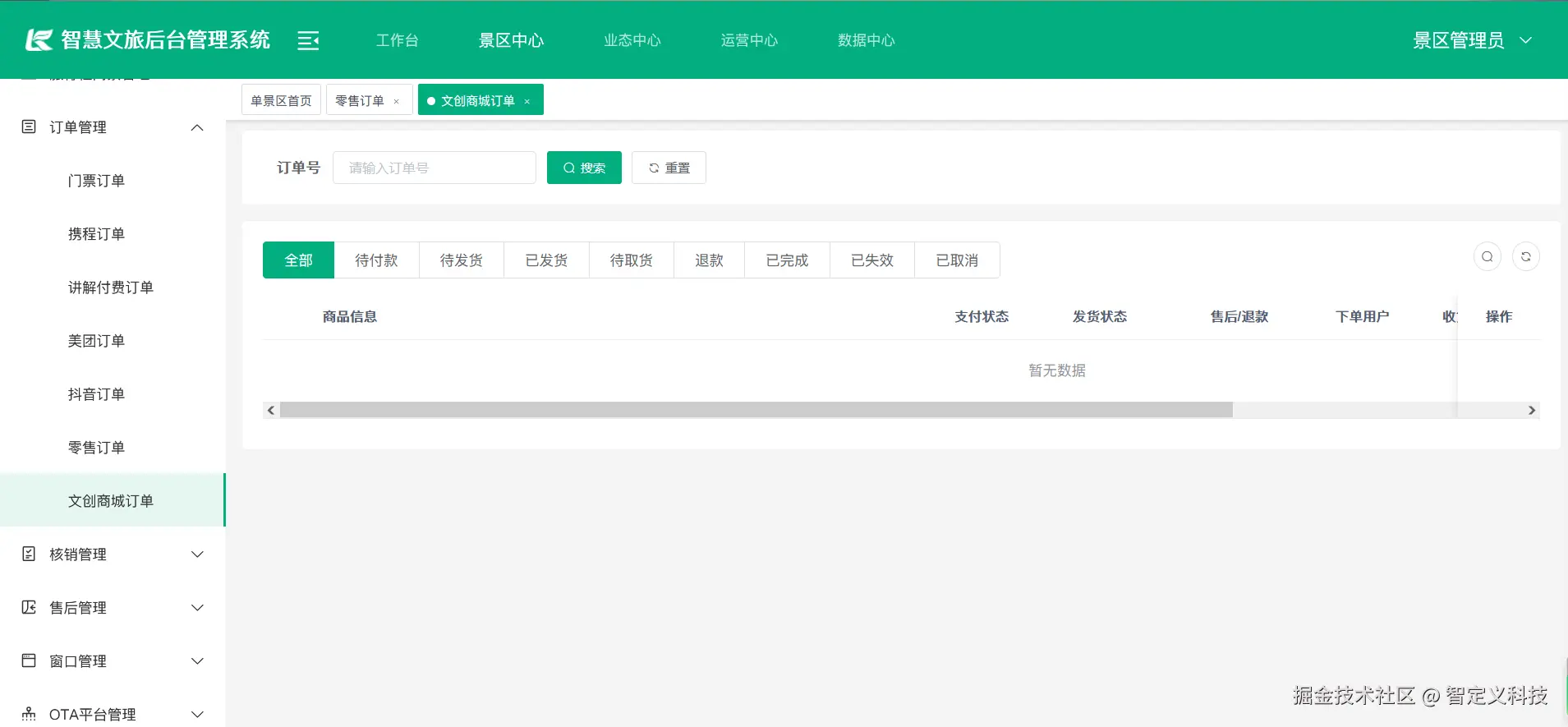Click the system logo icon
The width and height of the screenshot is (1568, 727).
point(39,40)
